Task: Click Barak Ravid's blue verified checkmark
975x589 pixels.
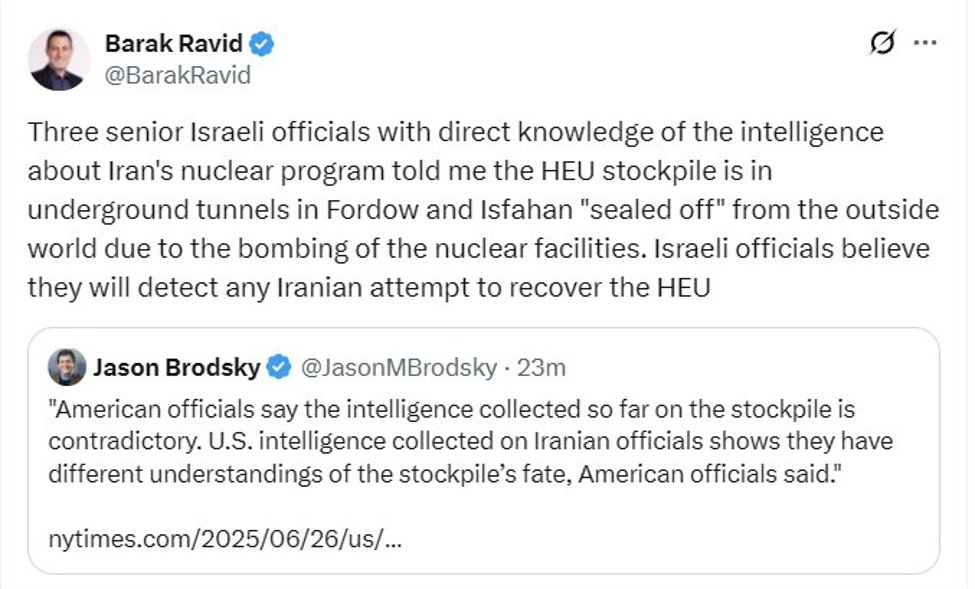Action: (x=261, y=43)
